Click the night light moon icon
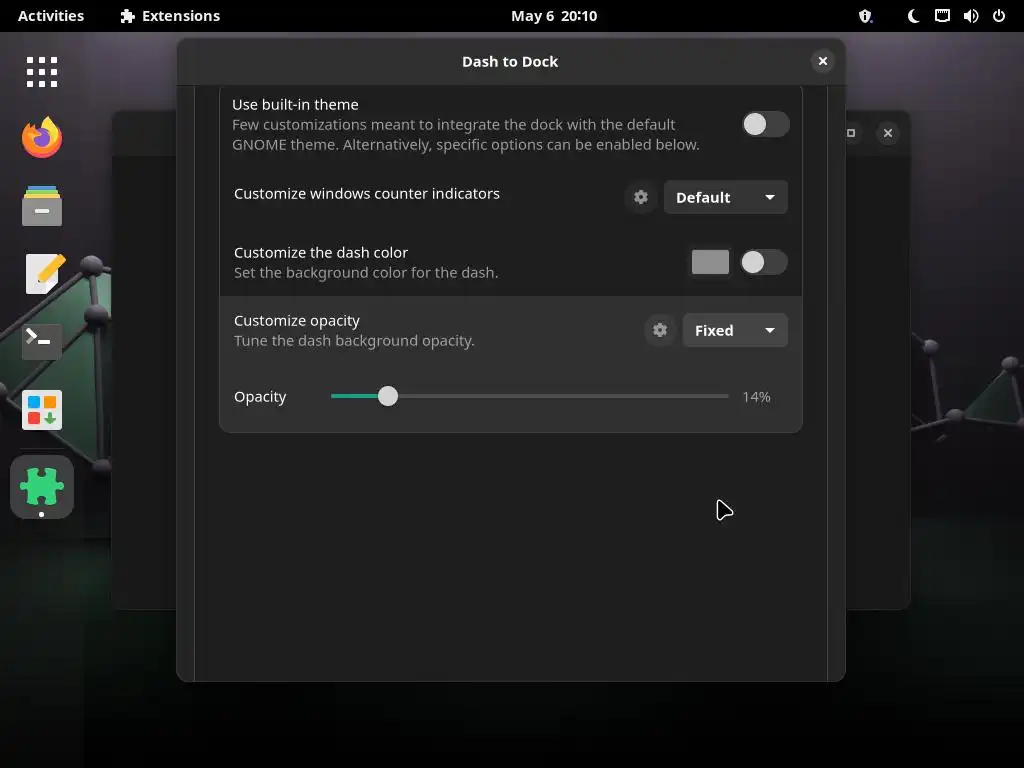The image size is (1024, 768). coord(913,16)
